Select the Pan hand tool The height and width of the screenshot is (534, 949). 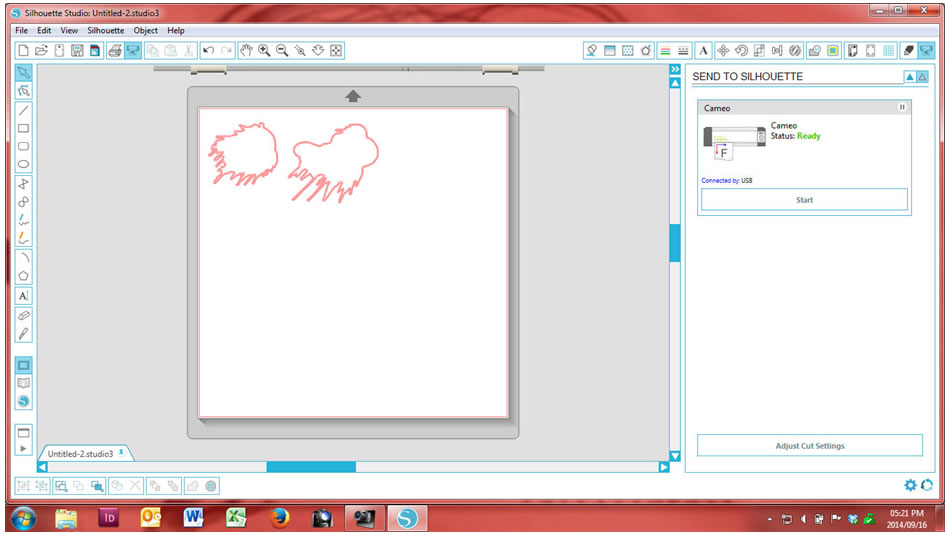point(246,51)
